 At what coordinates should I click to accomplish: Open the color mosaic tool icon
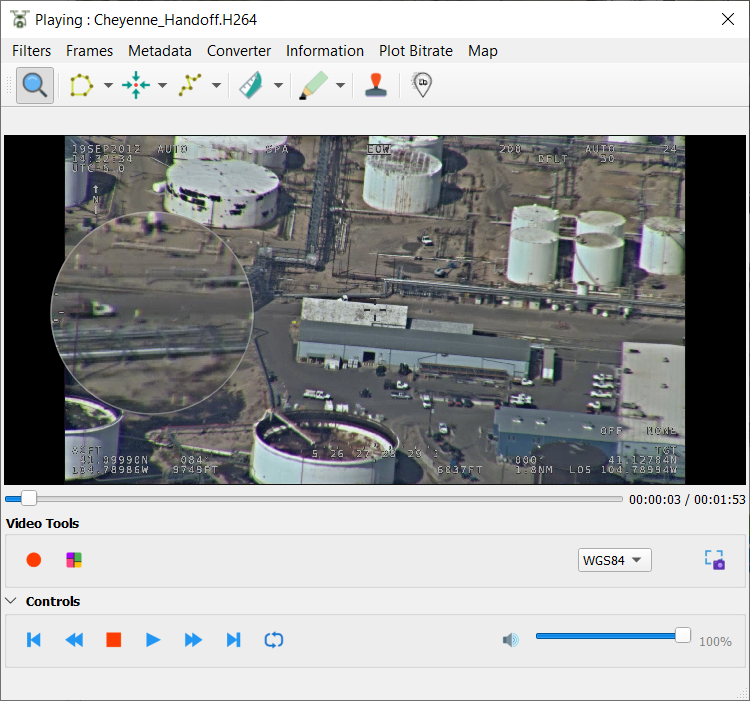click(x=74, y=560)
